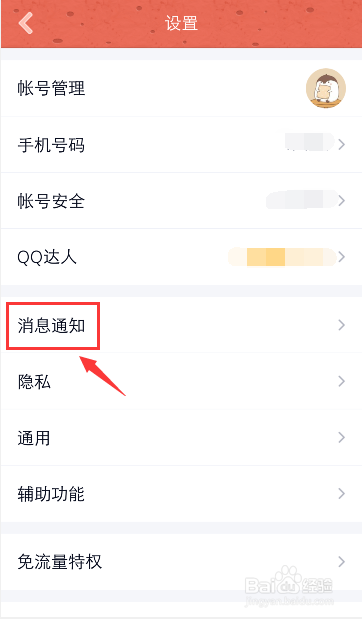Open the profile avatar picture

click(x=326, y=88)
